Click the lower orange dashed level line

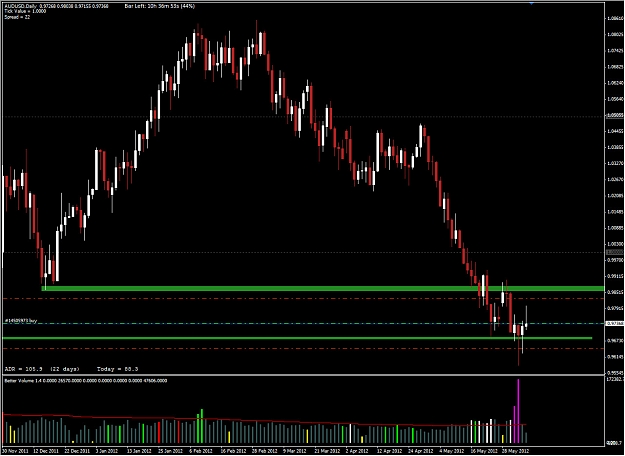303,349
